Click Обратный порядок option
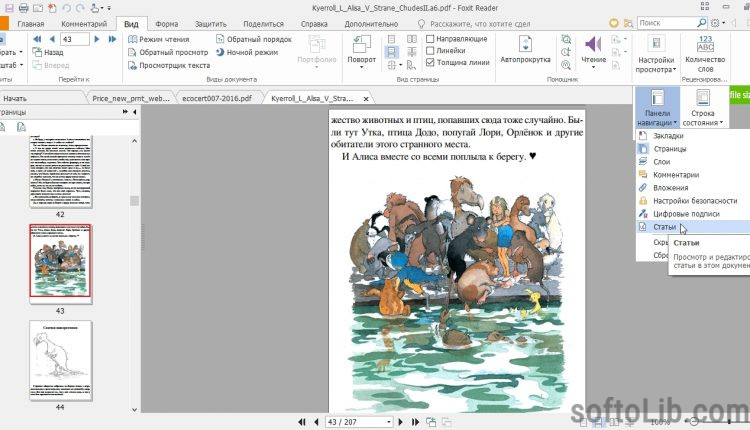Viewport: 750px width, 430px height. (x=254, y=39)
